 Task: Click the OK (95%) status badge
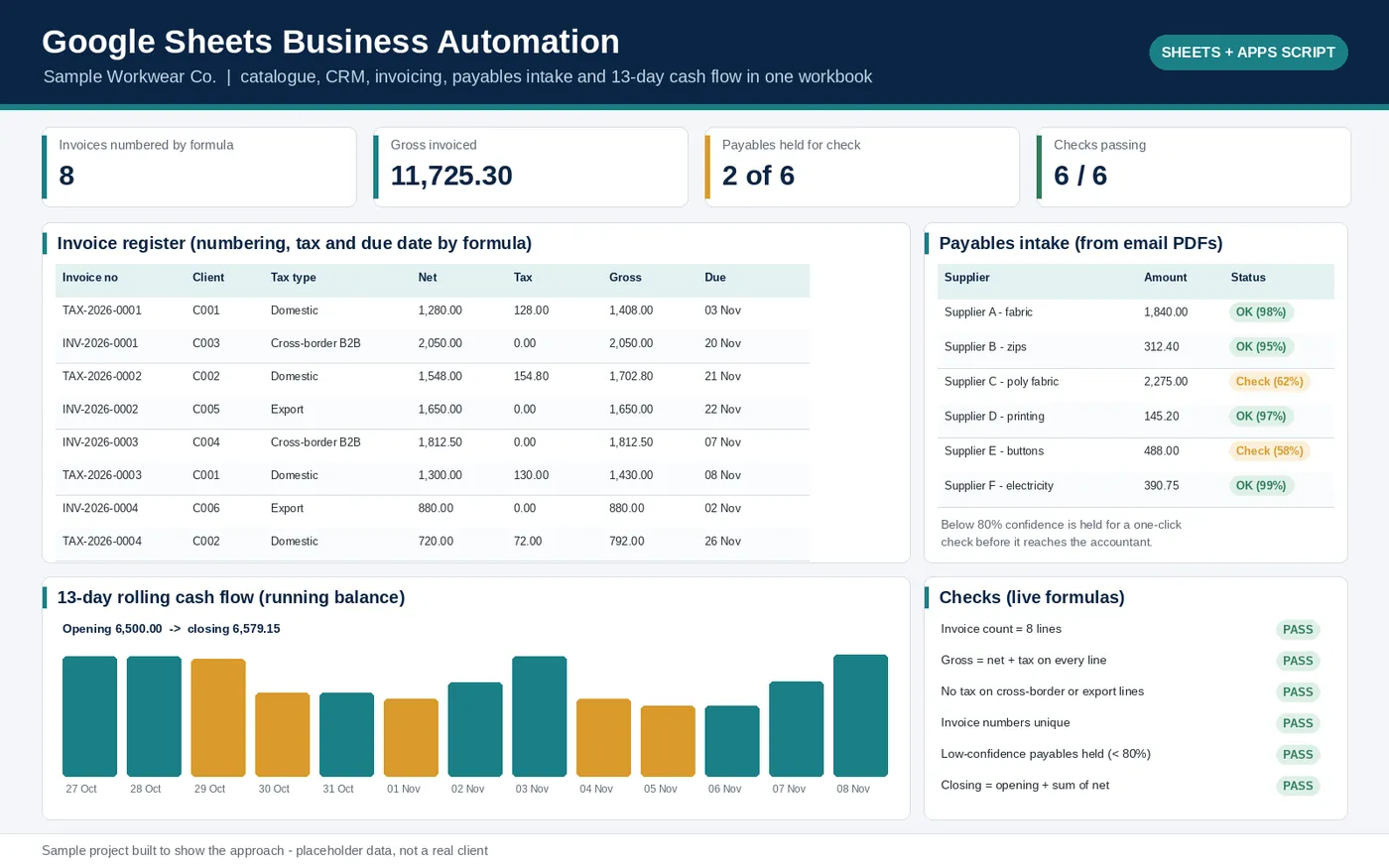pos(1261,347)
